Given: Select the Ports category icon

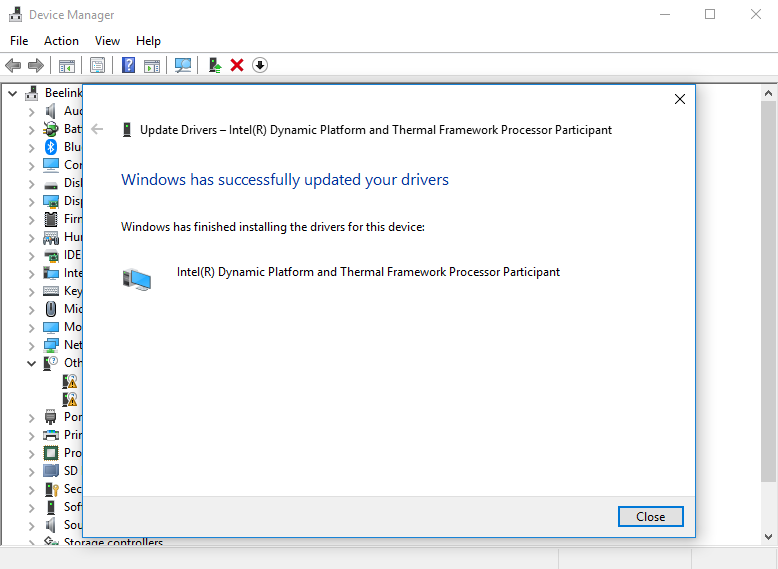Looking at the screenshot, I should (51, 417).
